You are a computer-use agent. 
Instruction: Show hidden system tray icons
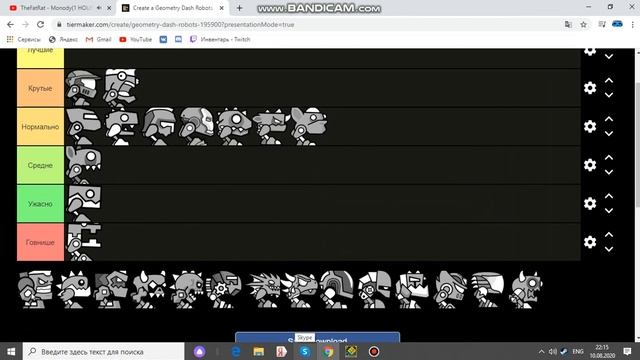coord(542,351)
